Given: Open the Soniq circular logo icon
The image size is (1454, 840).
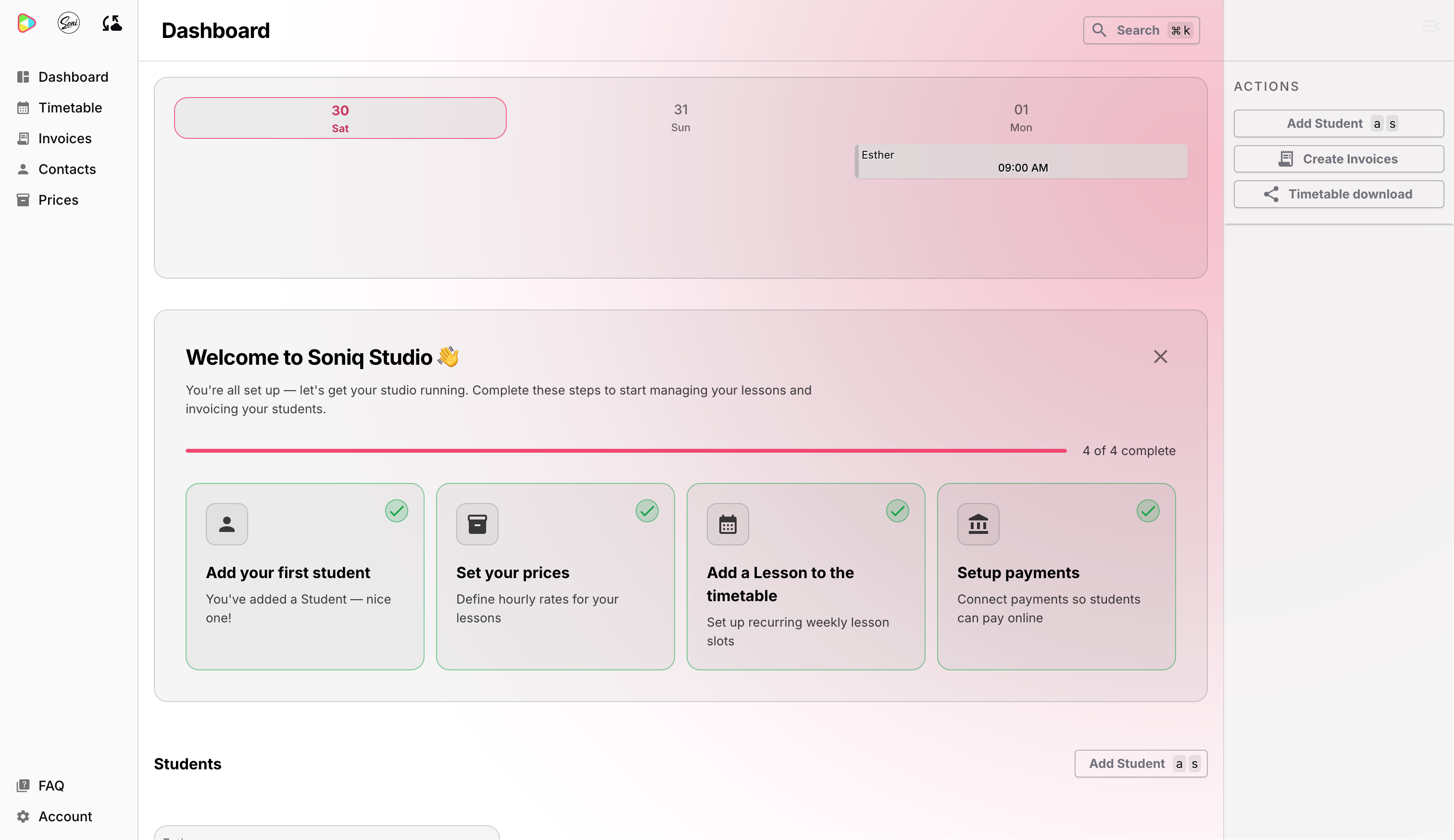Looking at the screenshot, I should 69,23.
